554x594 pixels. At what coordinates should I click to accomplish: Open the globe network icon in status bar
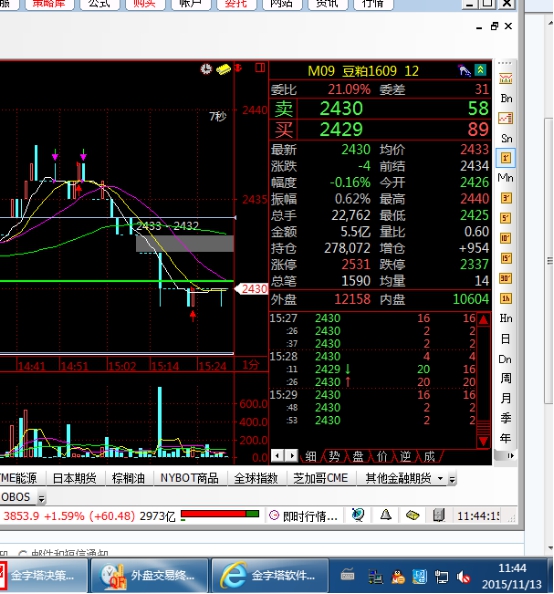coord(358,515)
